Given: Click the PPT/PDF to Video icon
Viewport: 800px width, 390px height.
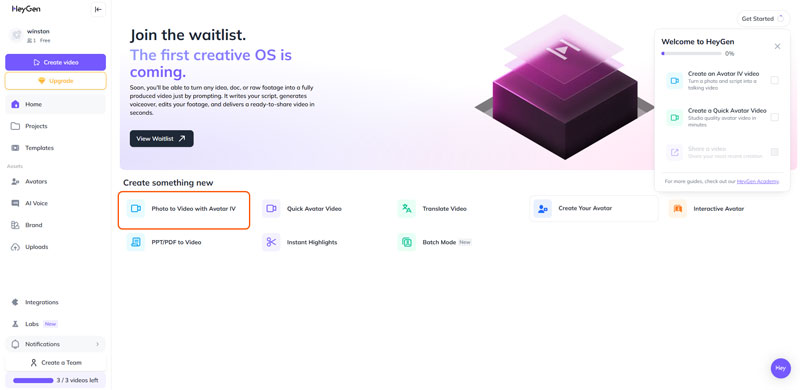Looking at the screenshot, I should [136, 242].
